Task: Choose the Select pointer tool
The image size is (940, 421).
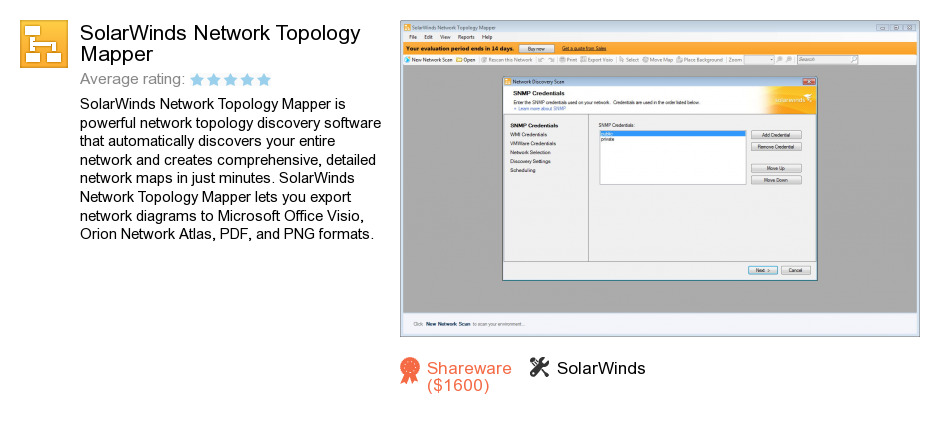Action: 629,60
